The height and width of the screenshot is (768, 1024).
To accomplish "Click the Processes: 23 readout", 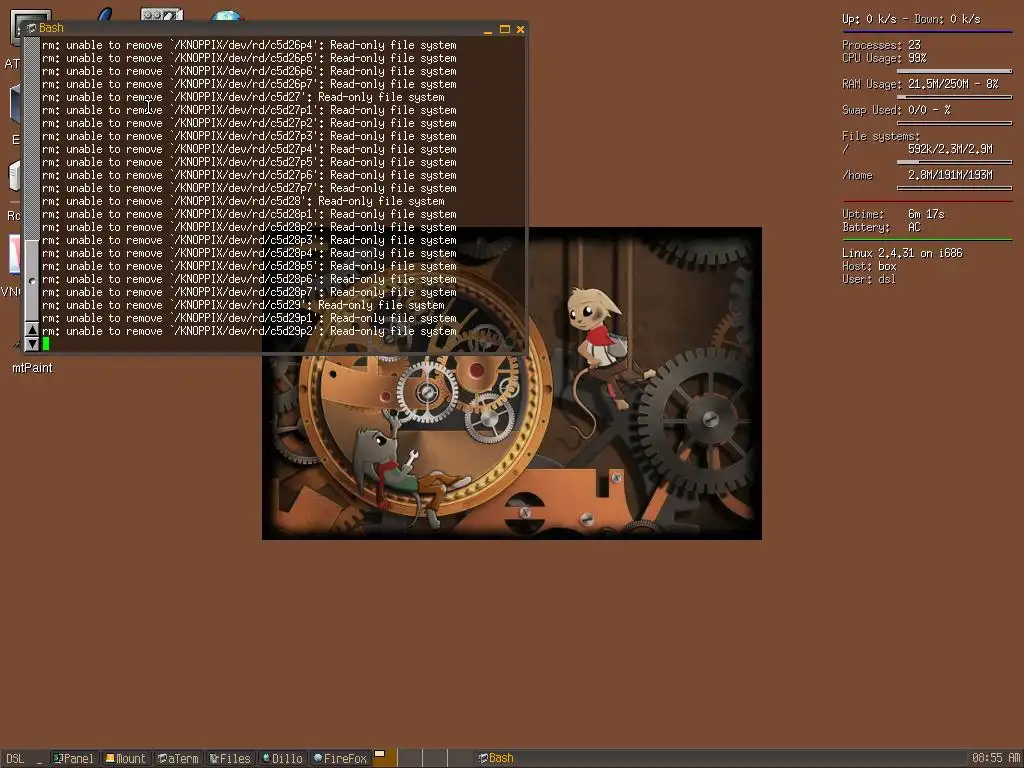I will tap(881, 45).
